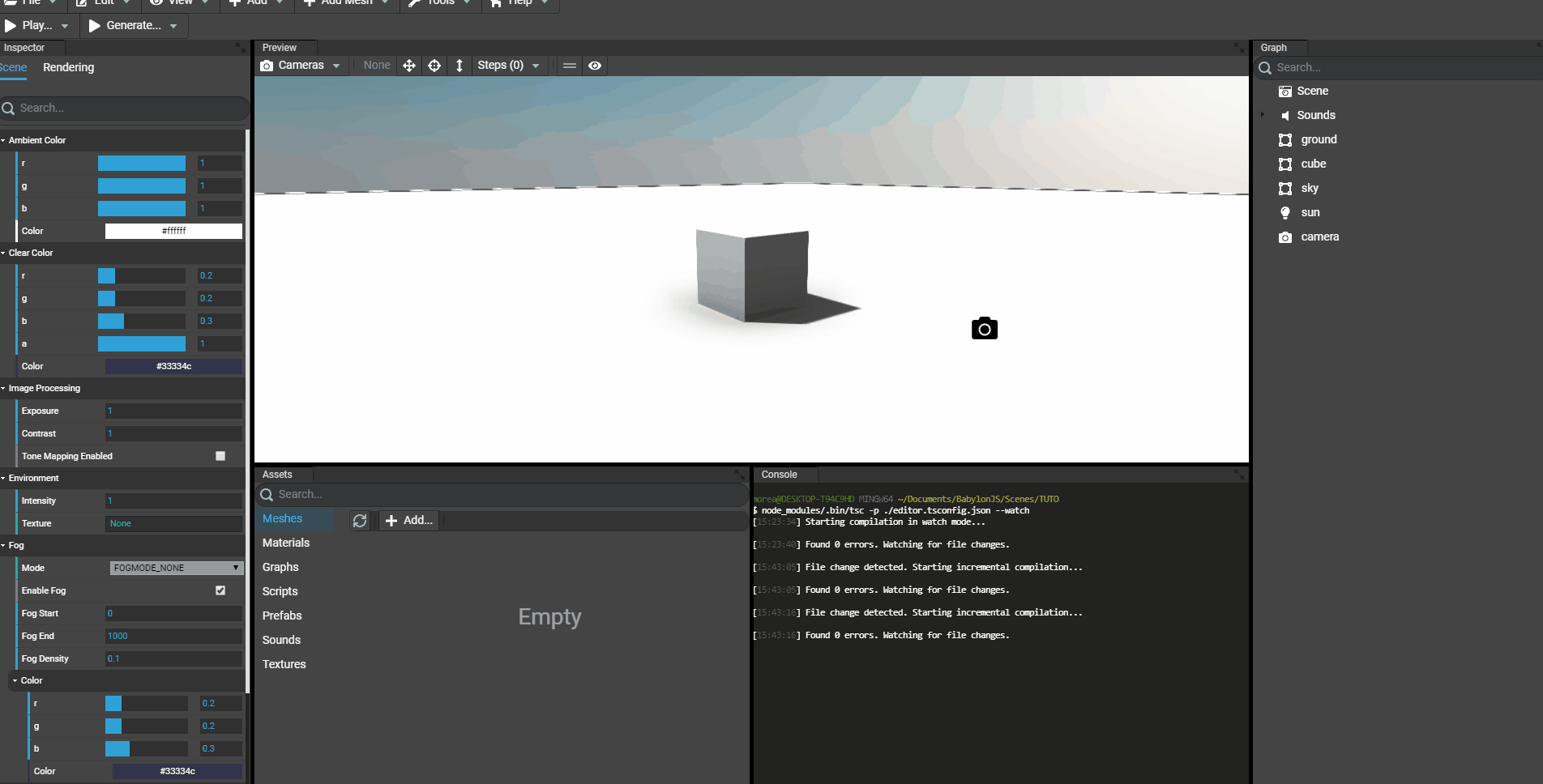Viewport: 1543px width, 784px height.
Task: Toggle Tone Mapping Enabled checkbox
Action: point(220,456)
